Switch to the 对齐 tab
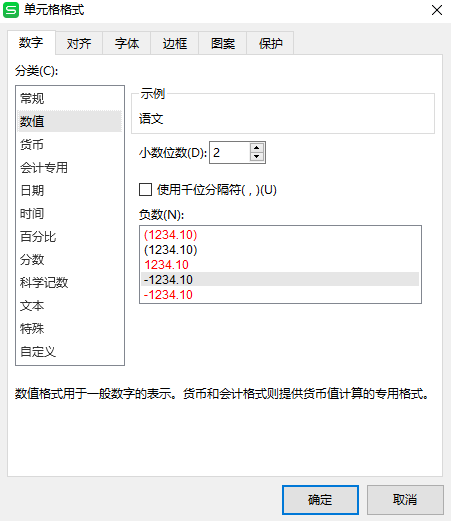 pos(79,43)
